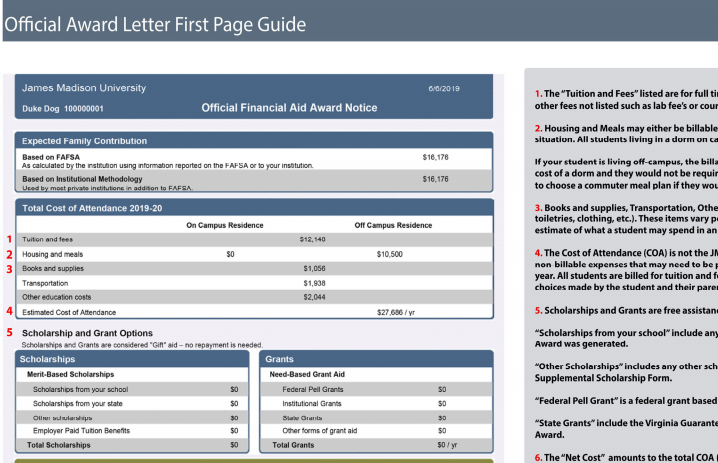Select the 'Transportation' row label
The height and width of the screenshot is (463, 718).
(x=45, y=283)
